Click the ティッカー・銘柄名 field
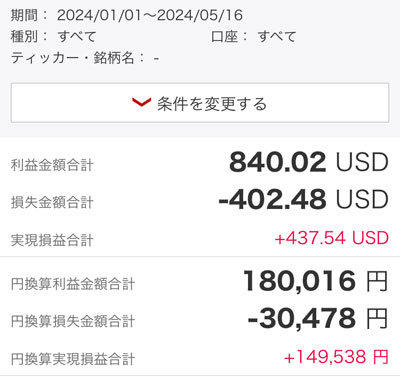Viewport: 400px width, 378px height. pyautogui.click(x=85, y=58)
